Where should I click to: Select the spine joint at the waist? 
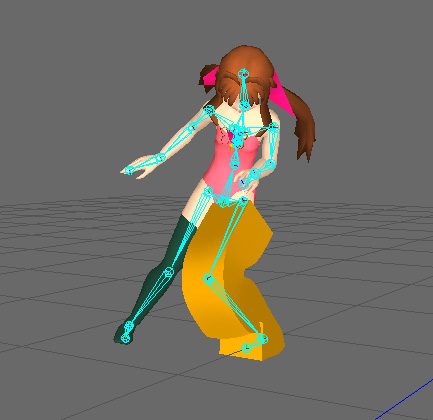coord(234,164)
